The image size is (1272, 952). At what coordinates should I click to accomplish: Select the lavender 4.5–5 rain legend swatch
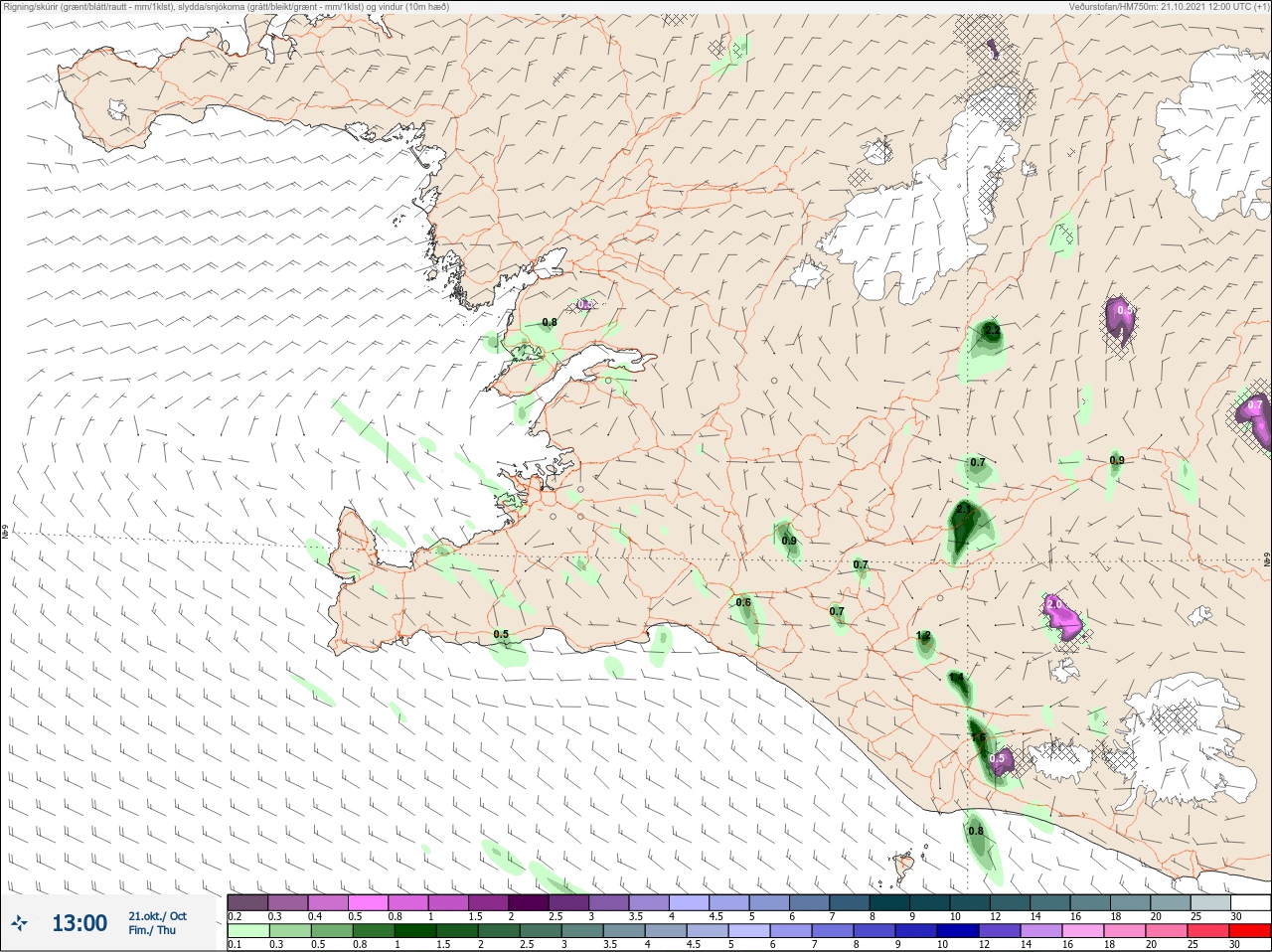point(707,931)
